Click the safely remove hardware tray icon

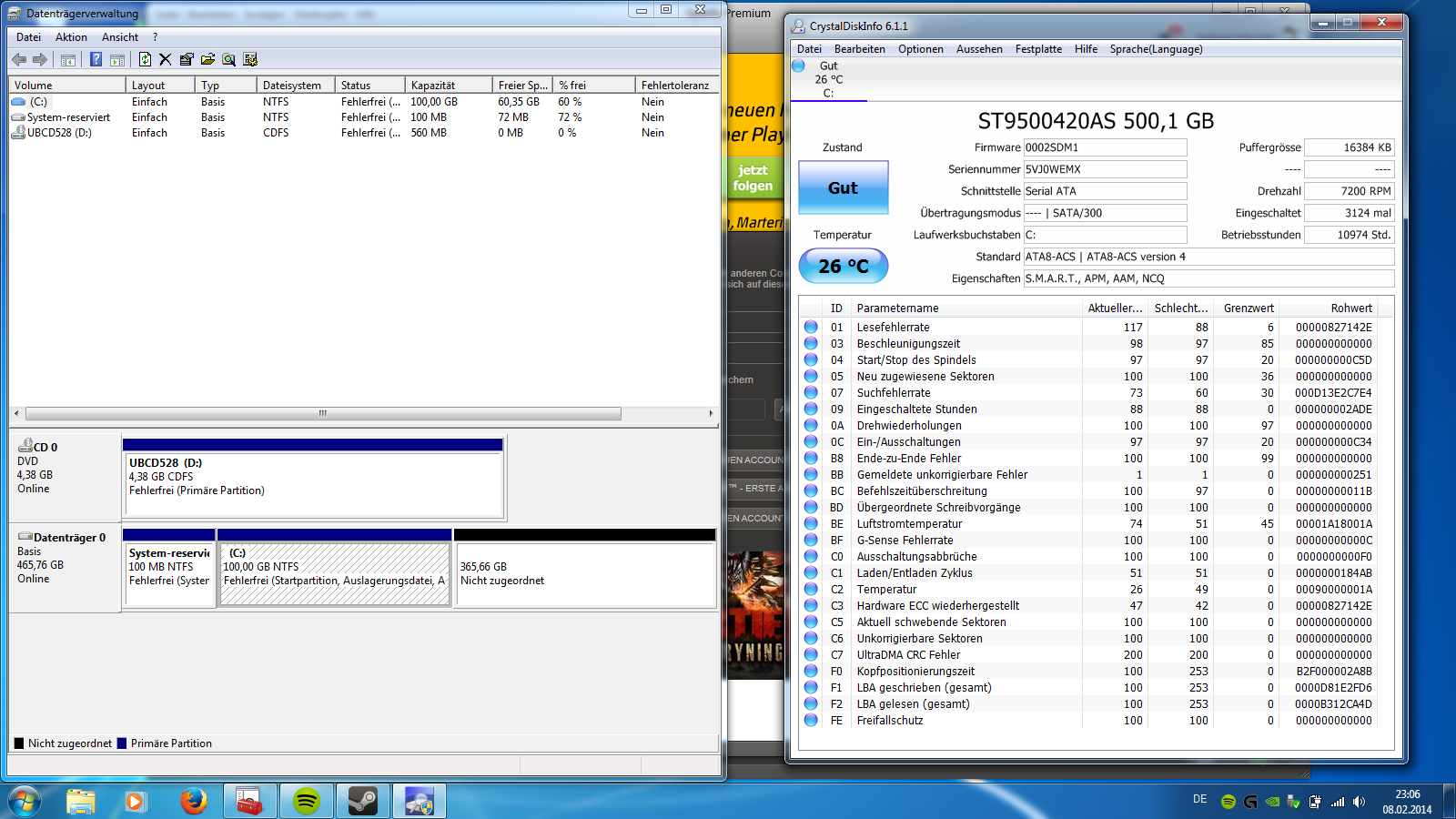[1294, 802]
